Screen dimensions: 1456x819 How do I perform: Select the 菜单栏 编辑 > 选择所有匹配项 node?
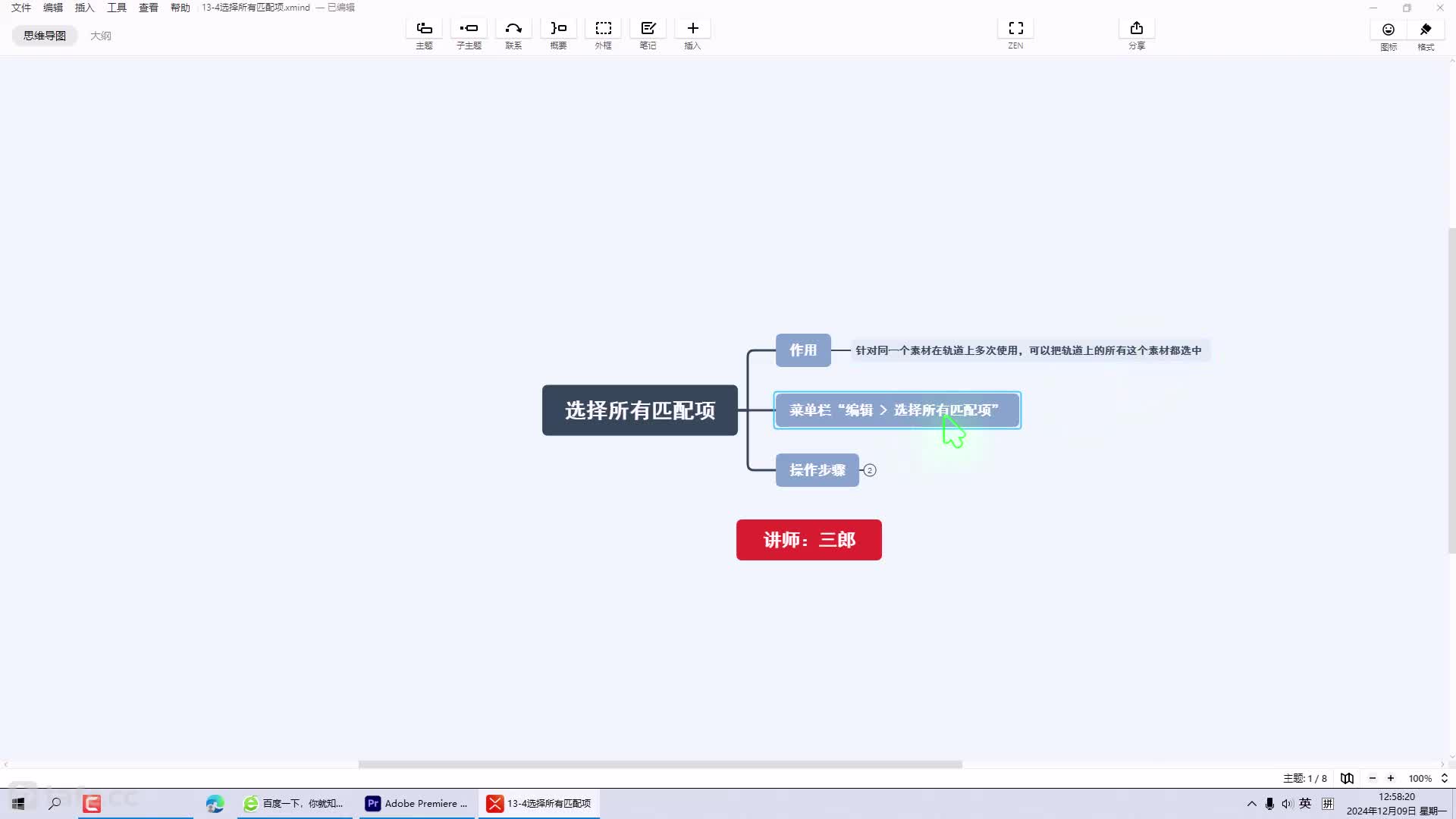pos(897,410)
